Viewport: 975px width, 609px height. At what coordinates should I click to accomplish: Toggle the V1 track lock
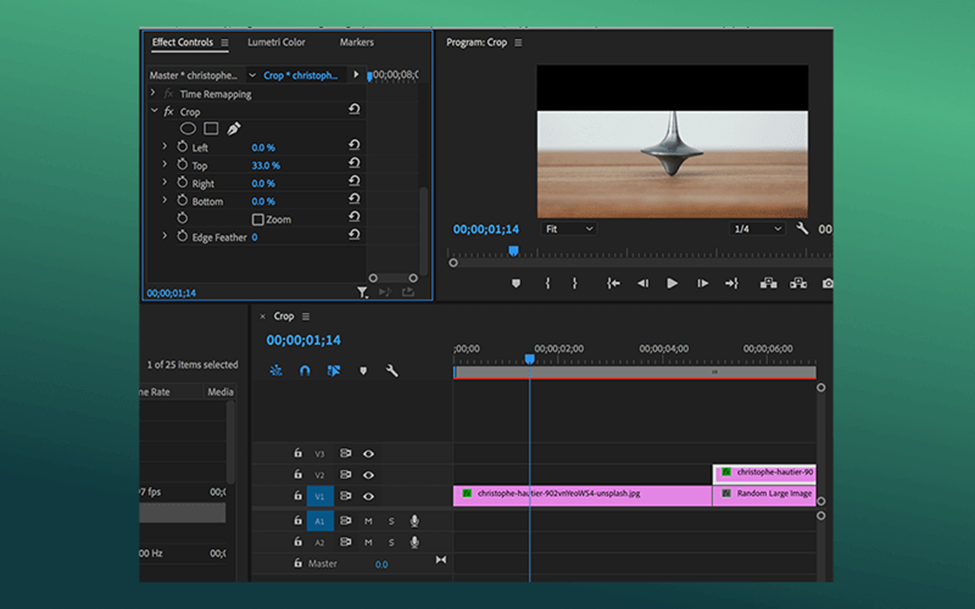click(298, 496)
